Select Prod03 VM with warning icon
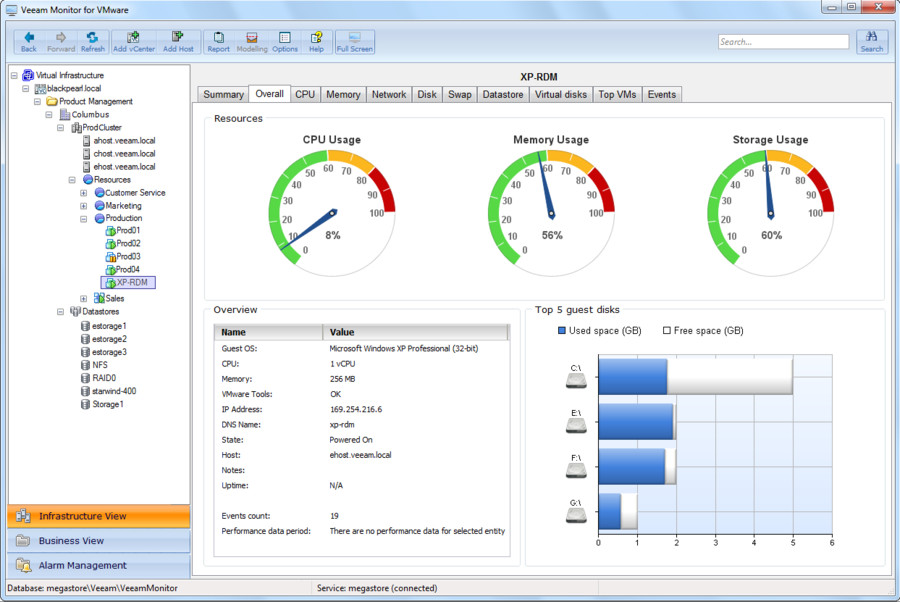Viewport: 900px width, 602px height. click(123, 257)
